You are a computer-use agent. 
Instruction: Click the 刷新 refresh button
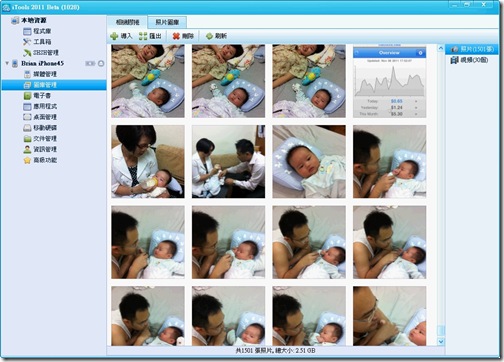[x=216, y=36]
